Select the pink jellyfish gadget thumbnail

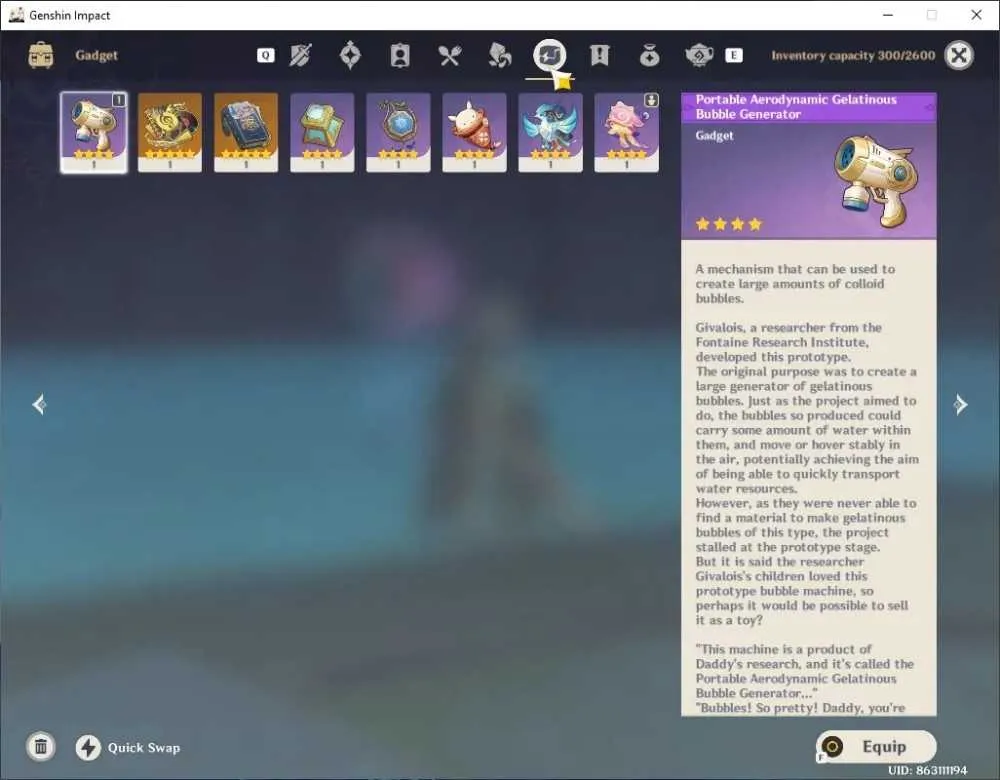click(x=626, y=133)
